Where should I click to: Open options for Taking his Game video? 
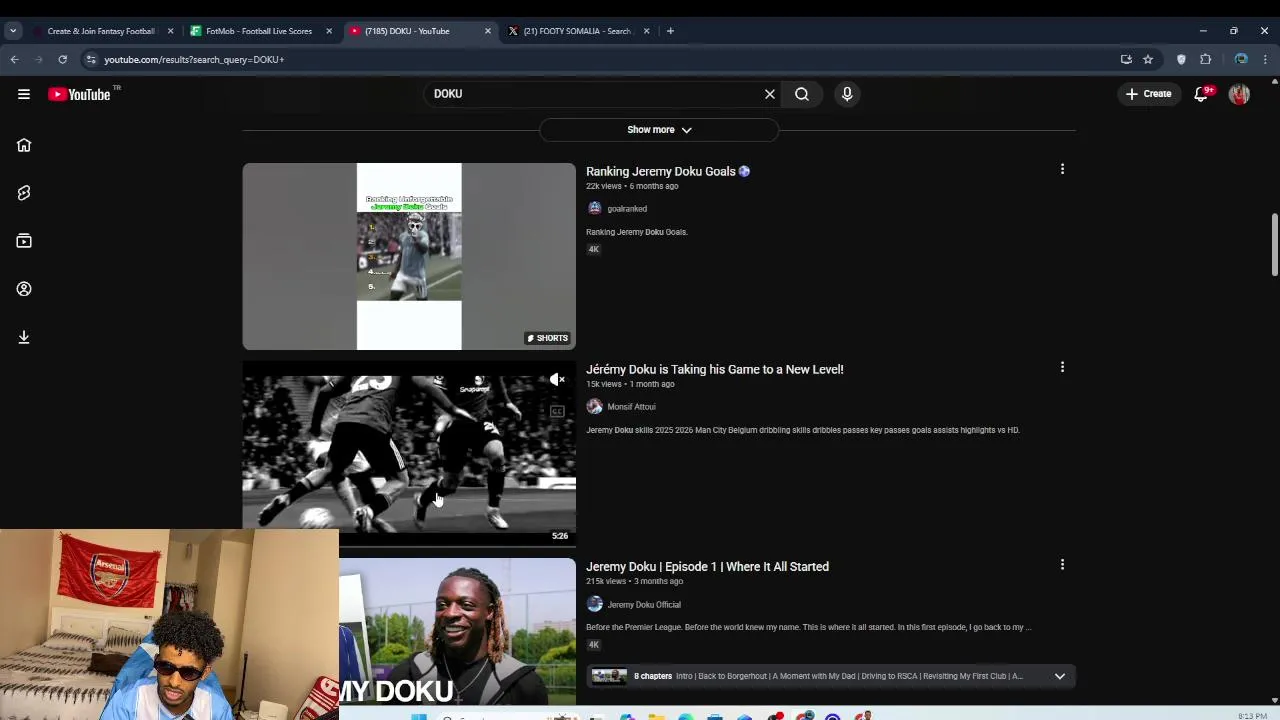(1062, 367)
